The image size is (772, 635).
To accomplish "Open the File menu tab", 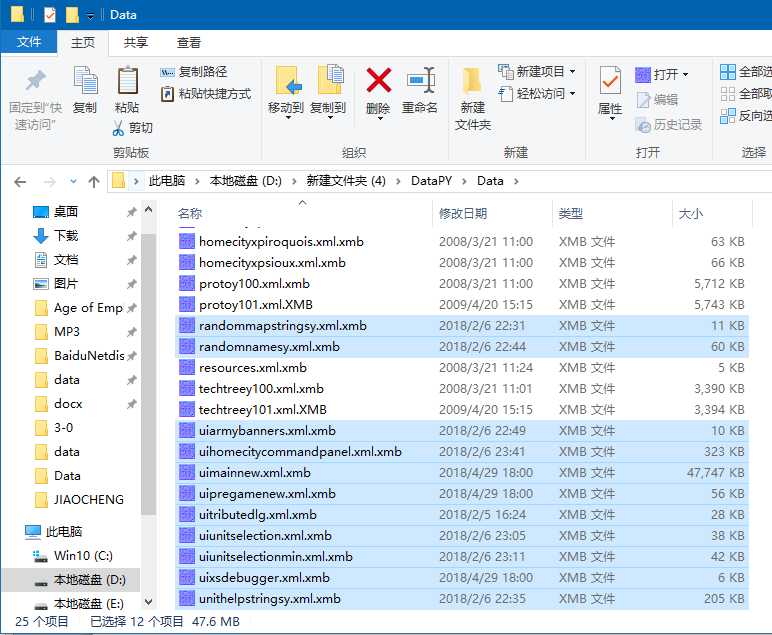I will tap(29, 42).
